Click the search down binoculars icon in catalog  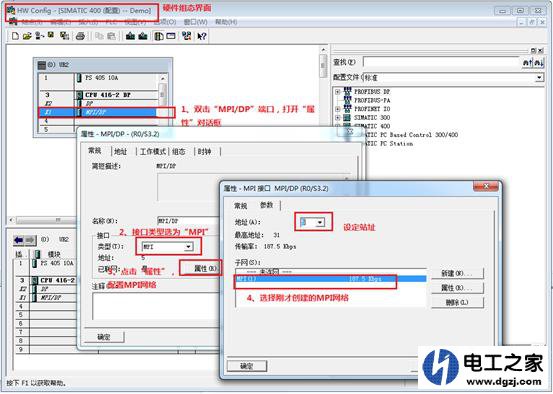(x=538, y=62)
